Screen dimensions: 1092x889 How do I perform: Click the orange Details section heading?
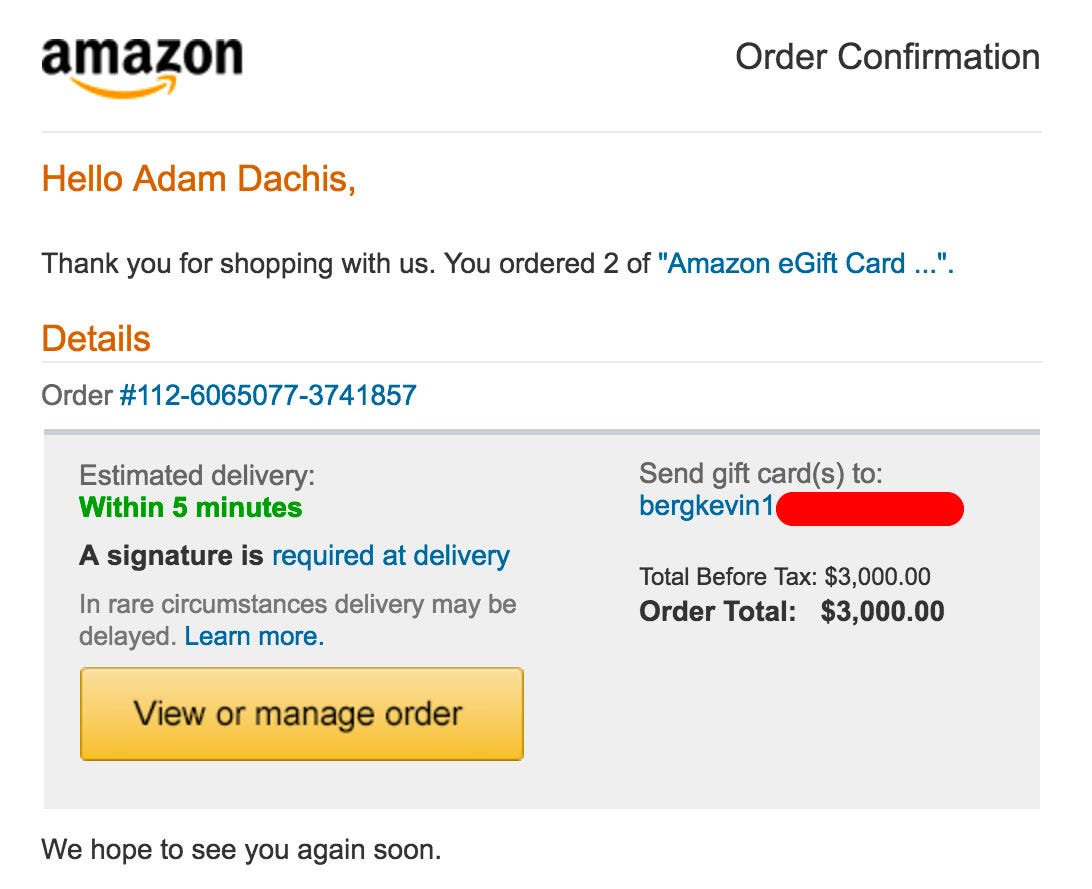[x=96, y=339]
